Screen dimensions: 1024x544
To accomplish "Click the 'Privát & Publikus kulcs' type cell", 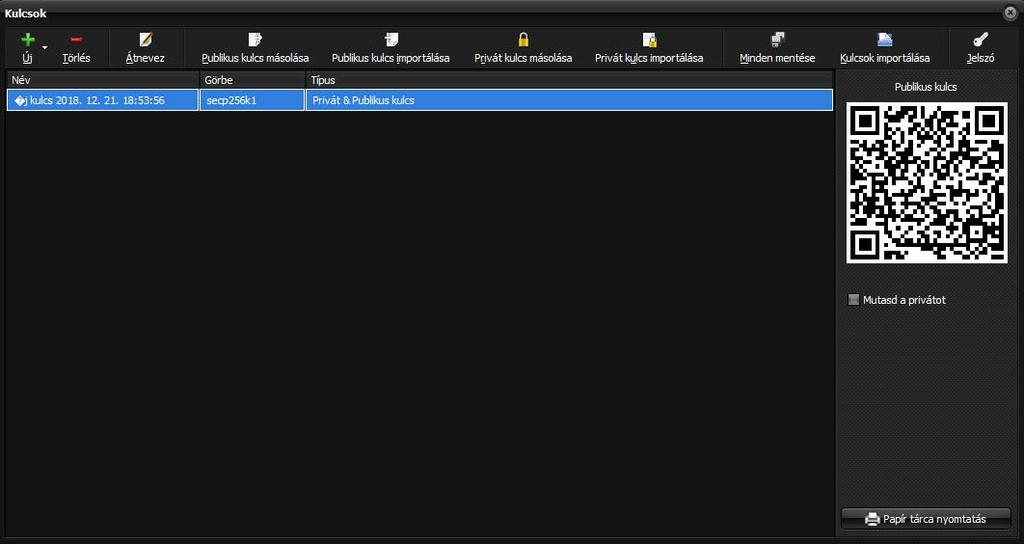I will (x=569, y=101).
